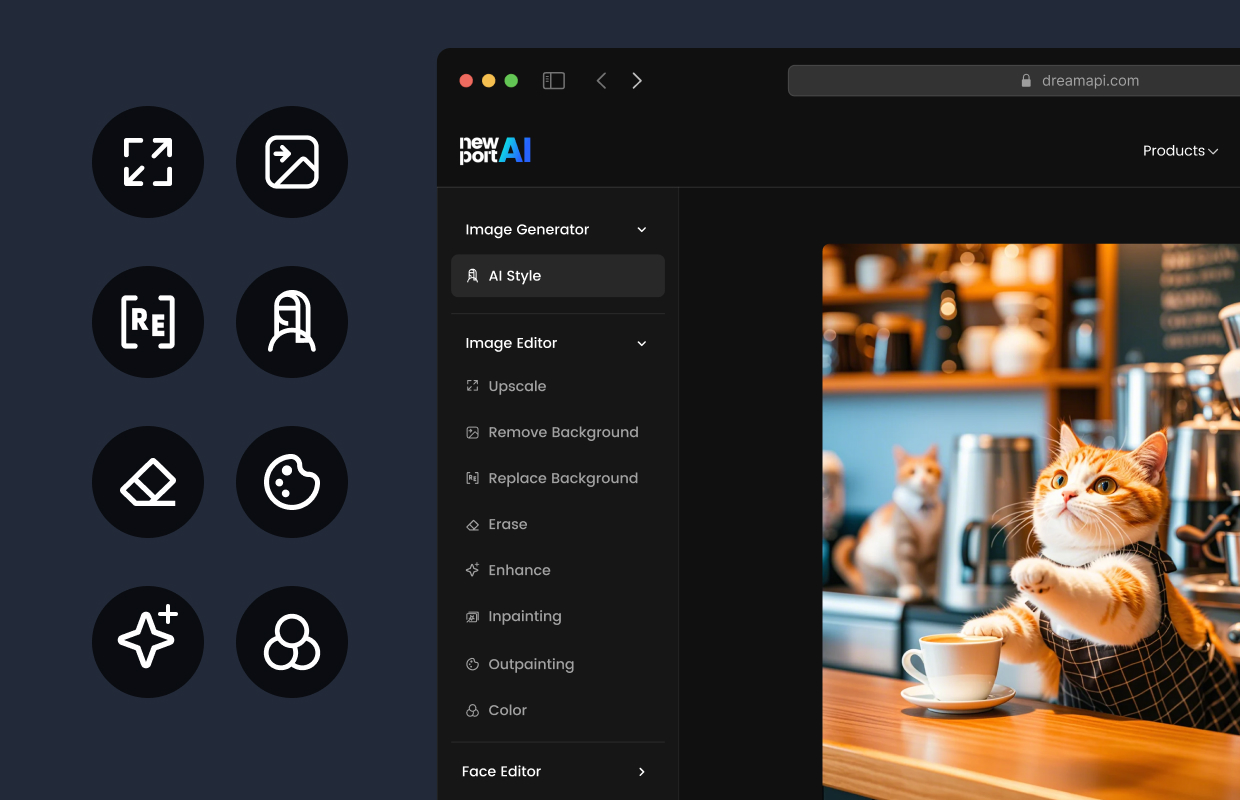Viewport: 1240px width, 800px height.
Task: Open the Color tool in Image Editor
Action: tap(507, 710)
